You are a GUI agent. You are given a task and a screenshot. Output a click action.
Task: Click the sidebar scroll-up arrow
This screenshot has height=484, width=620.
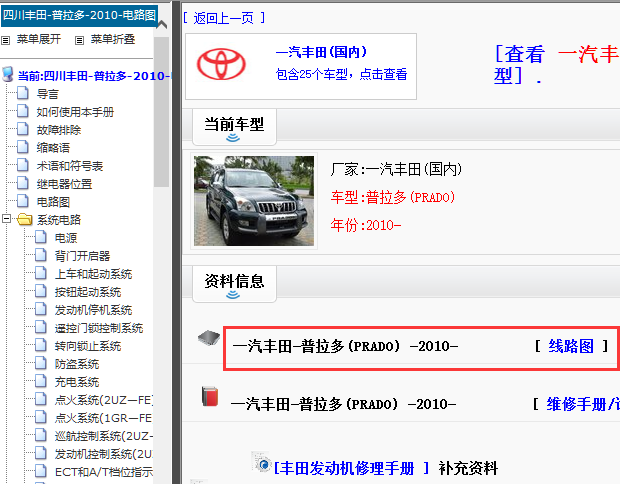162,25
